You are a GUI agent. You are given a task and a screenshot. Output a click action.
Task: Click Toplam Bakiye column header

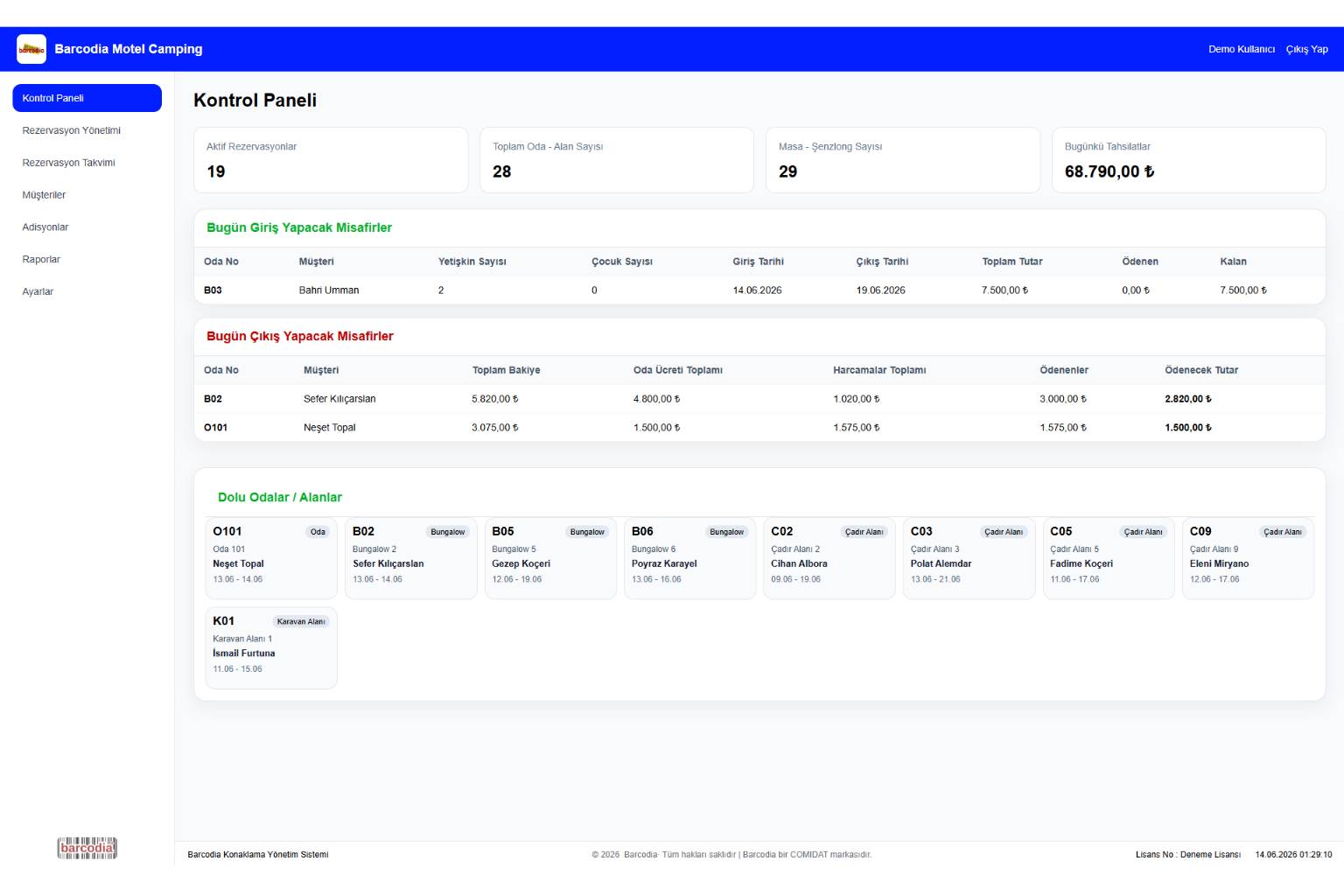[507, 370]
